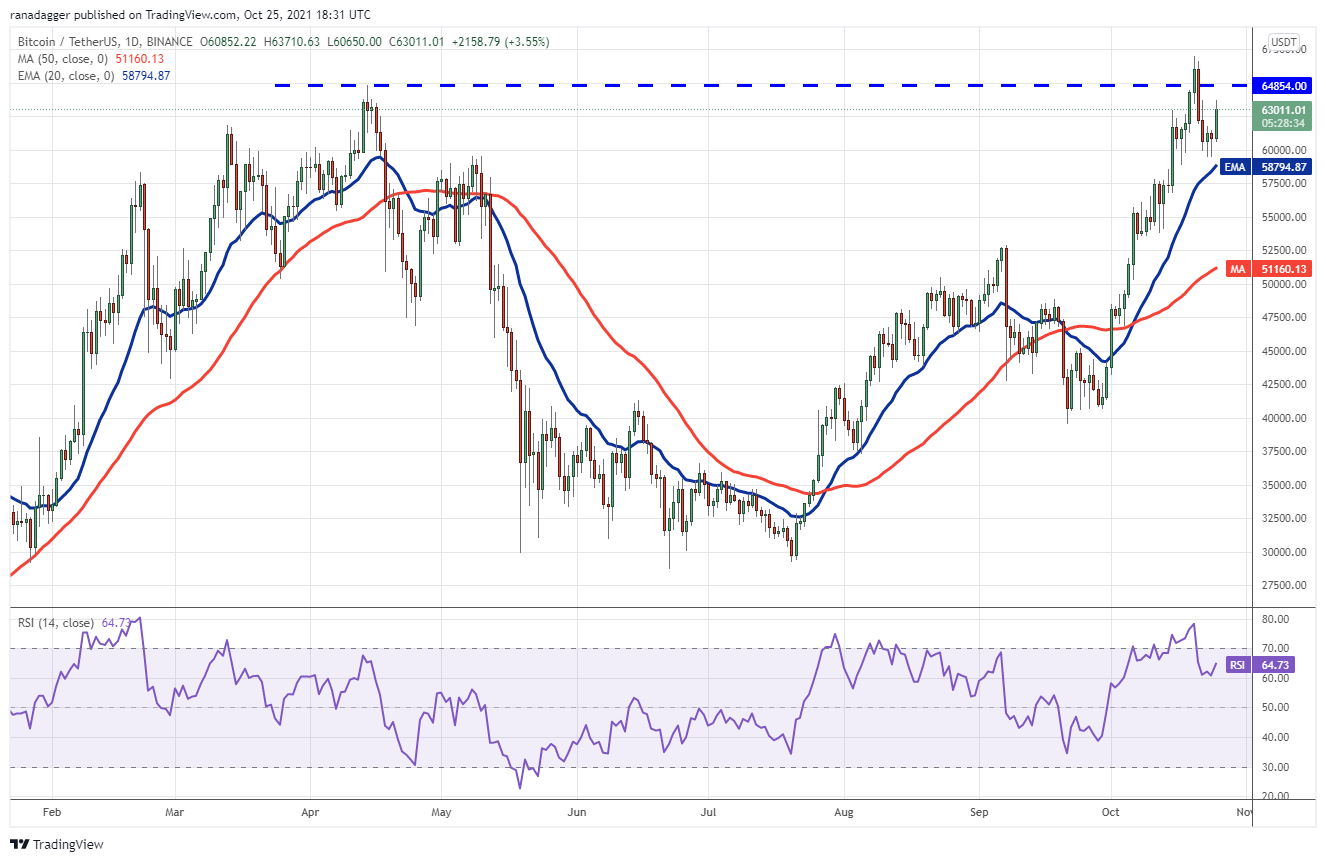
Task: Click the 30.00 RSI axis label
Action: [1274, 767]
